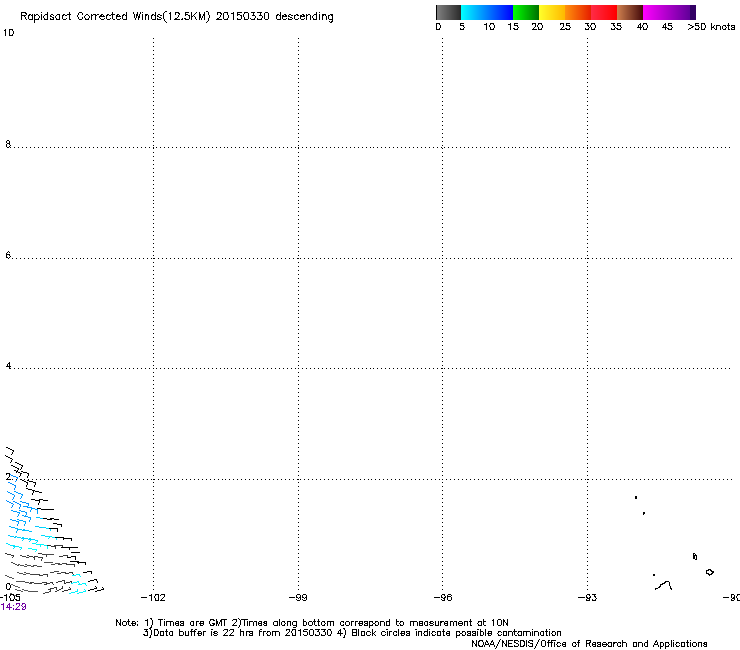Click the small diamond-shaped island outline
Viewport: 740px width, 650px height.
click(x=709, y=572)
